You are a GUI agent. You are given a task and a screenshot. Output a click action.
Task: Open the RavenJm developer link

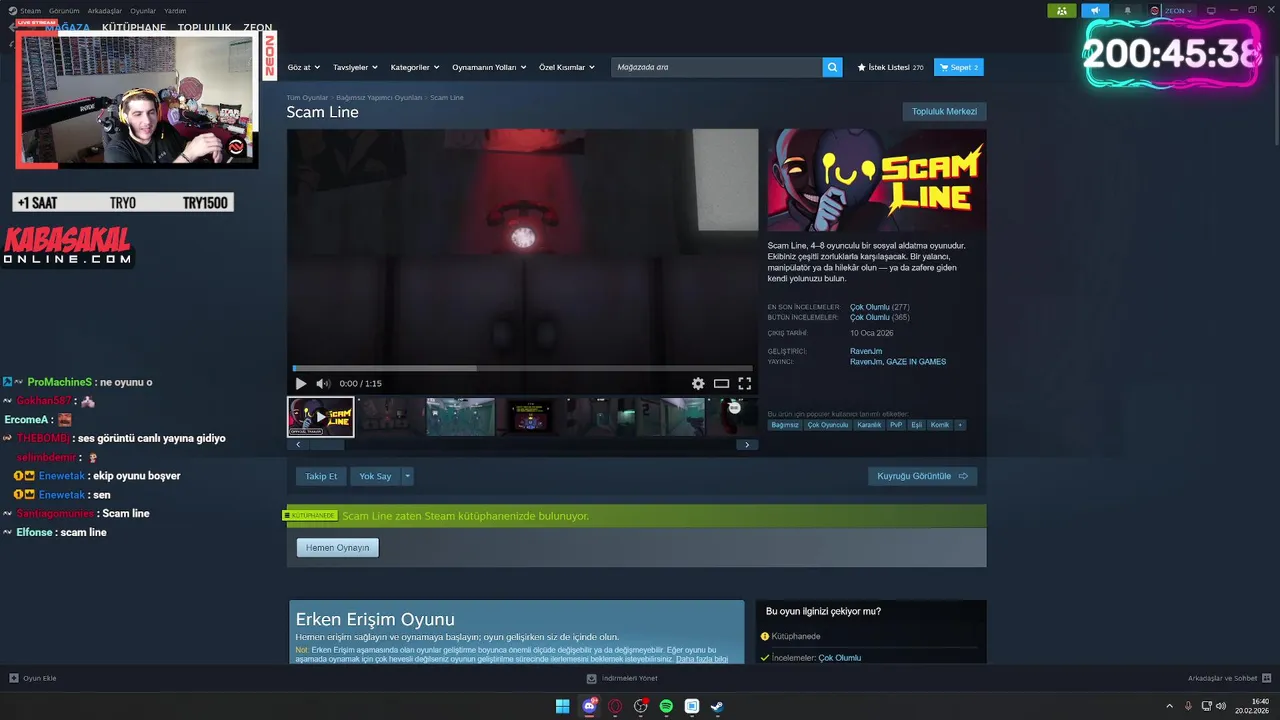[866, 351]
